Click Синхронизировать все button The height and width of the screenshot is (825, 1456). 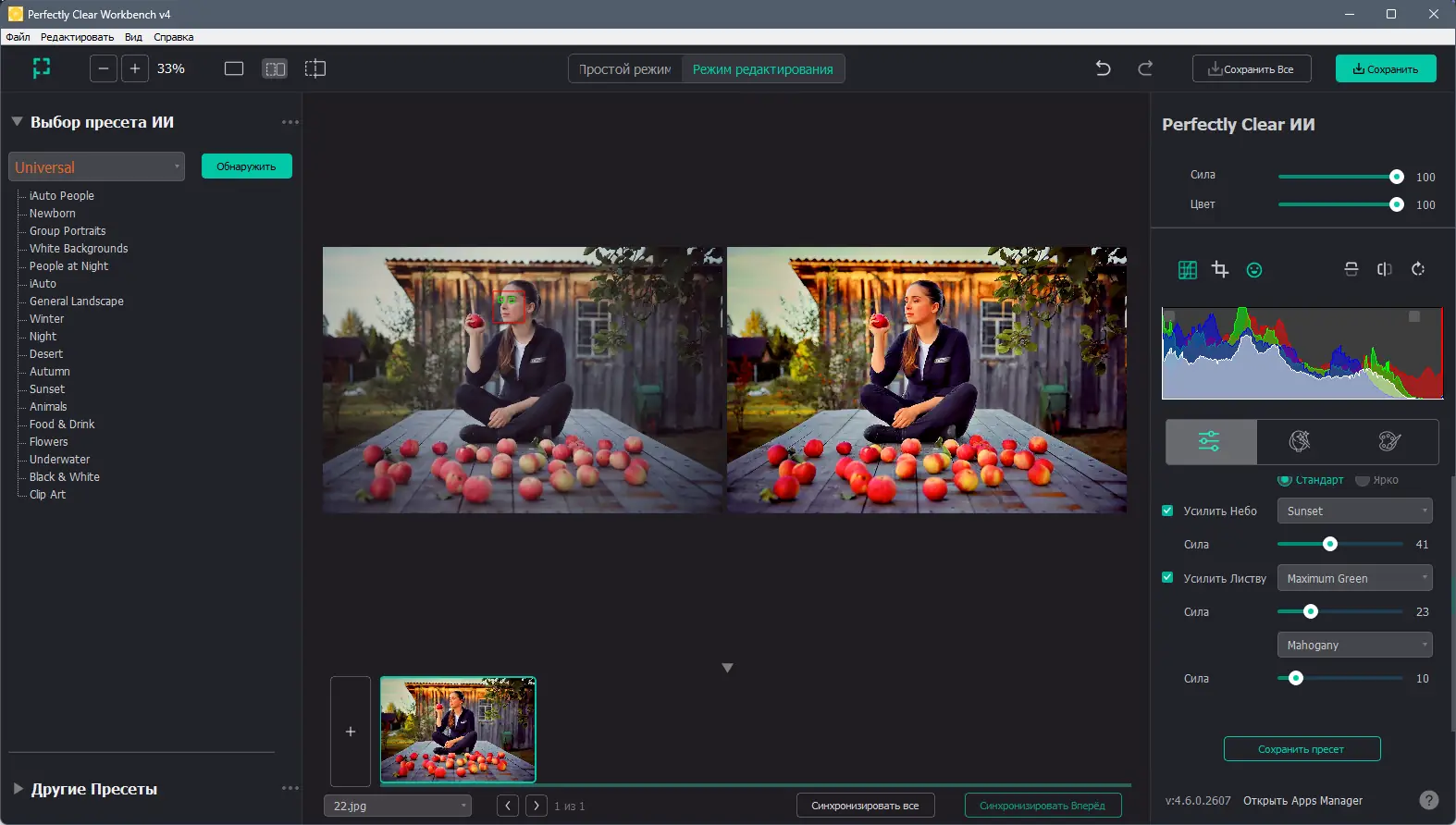(865, 806)
